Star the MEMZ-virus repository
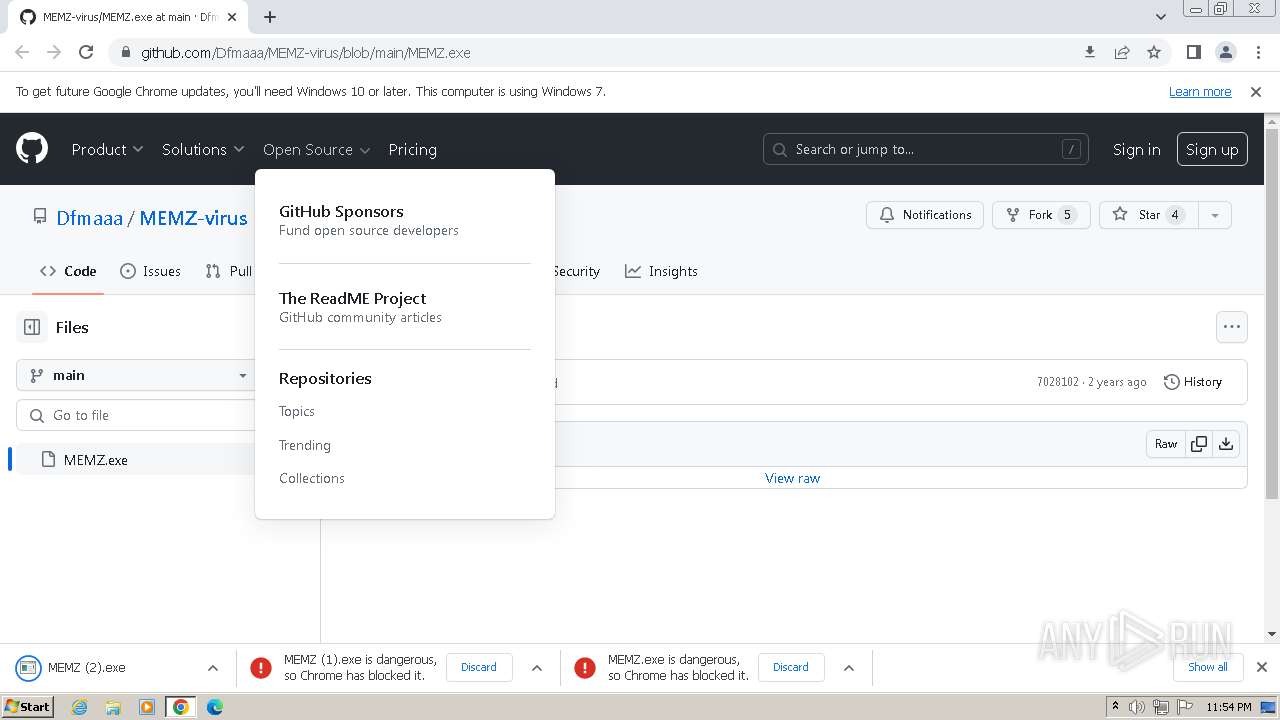Viewport: 1280px width, 720px height. click(x=1148, y=215)
